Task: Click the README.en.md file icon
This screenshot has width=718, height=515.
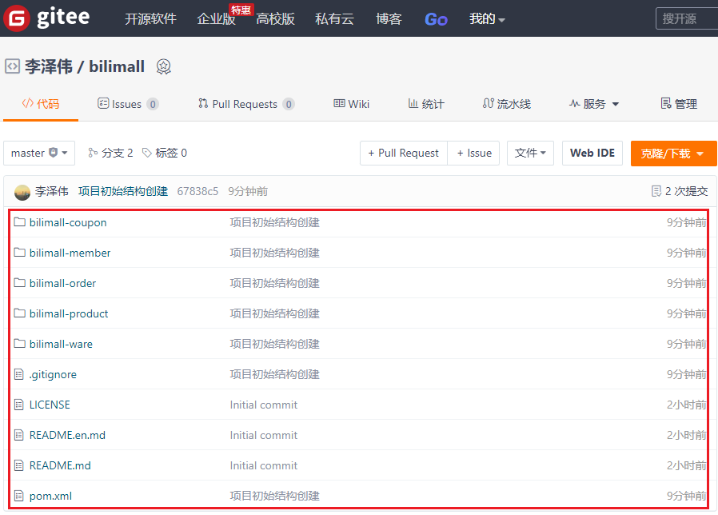Action: coord(19,435)
